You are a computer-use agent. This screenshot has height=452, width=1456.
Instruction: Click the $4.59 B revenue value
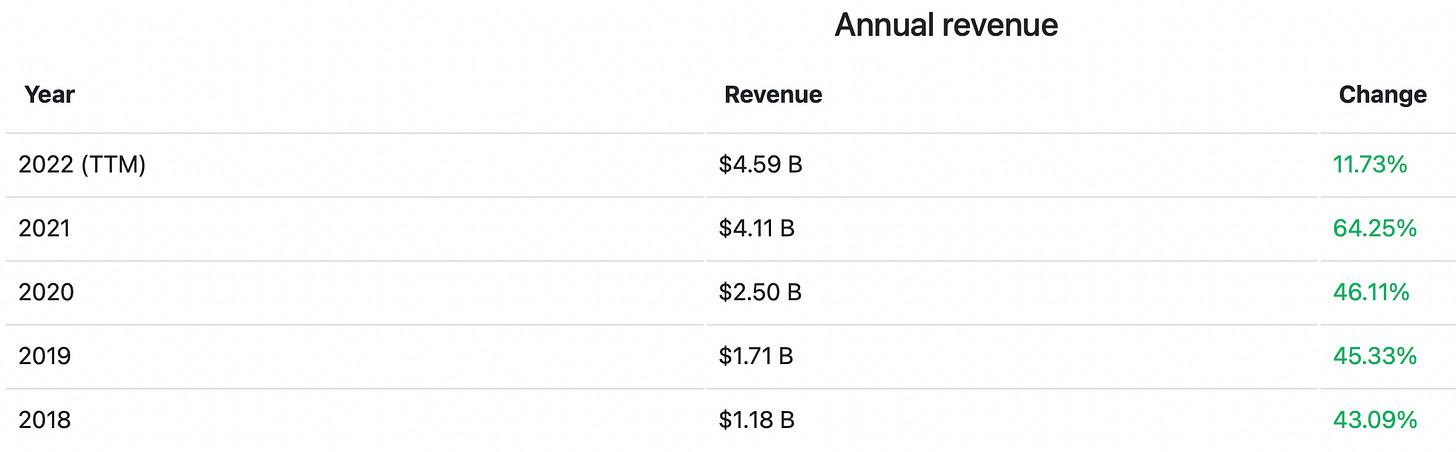pyautogui.click(x=760, y=165)
